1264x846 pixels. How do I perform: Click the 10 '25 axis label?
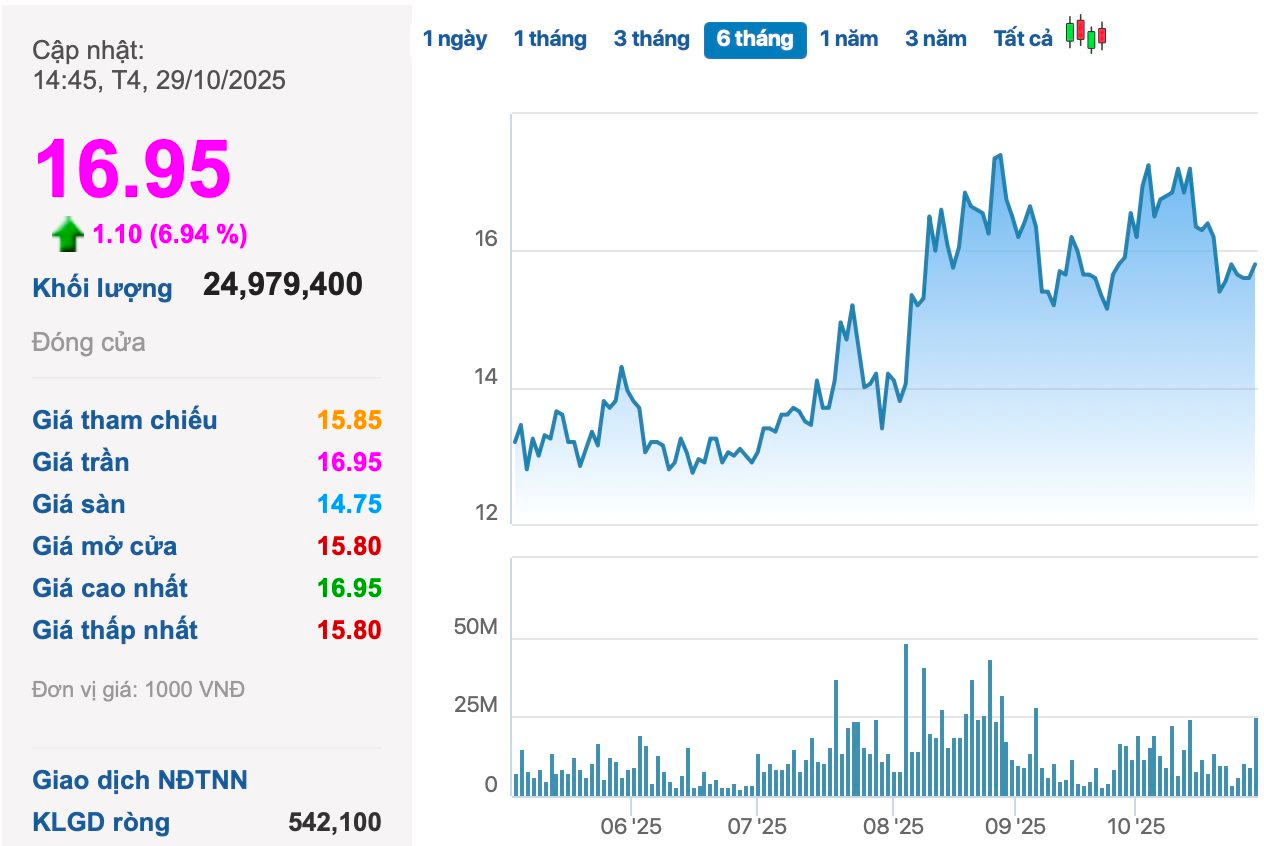pyautogui.click(x=1136, y=827)
